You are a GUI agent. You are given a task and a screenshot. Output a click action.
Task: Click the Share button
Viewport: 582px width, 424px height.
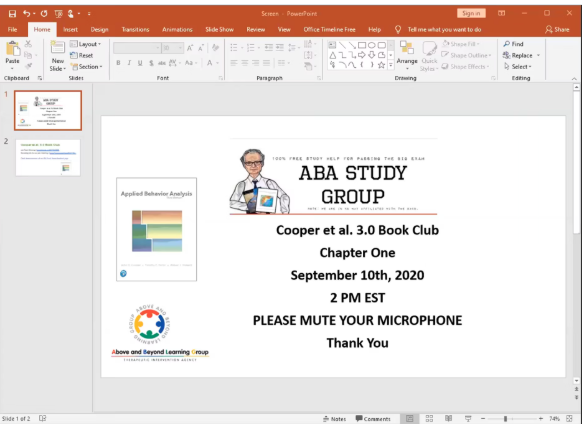(x=557, y=29)
